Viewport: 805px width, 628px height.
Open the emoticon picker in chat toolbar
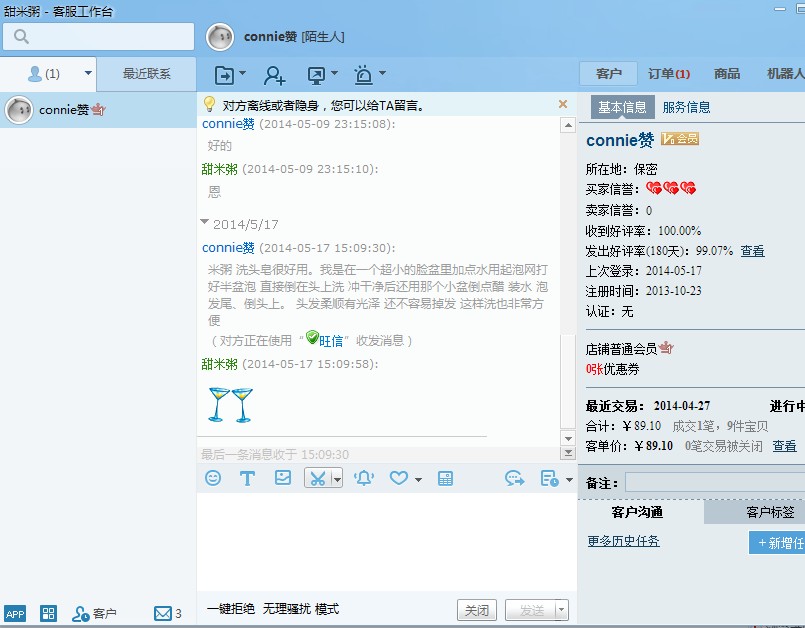click(x=213, y=478)
